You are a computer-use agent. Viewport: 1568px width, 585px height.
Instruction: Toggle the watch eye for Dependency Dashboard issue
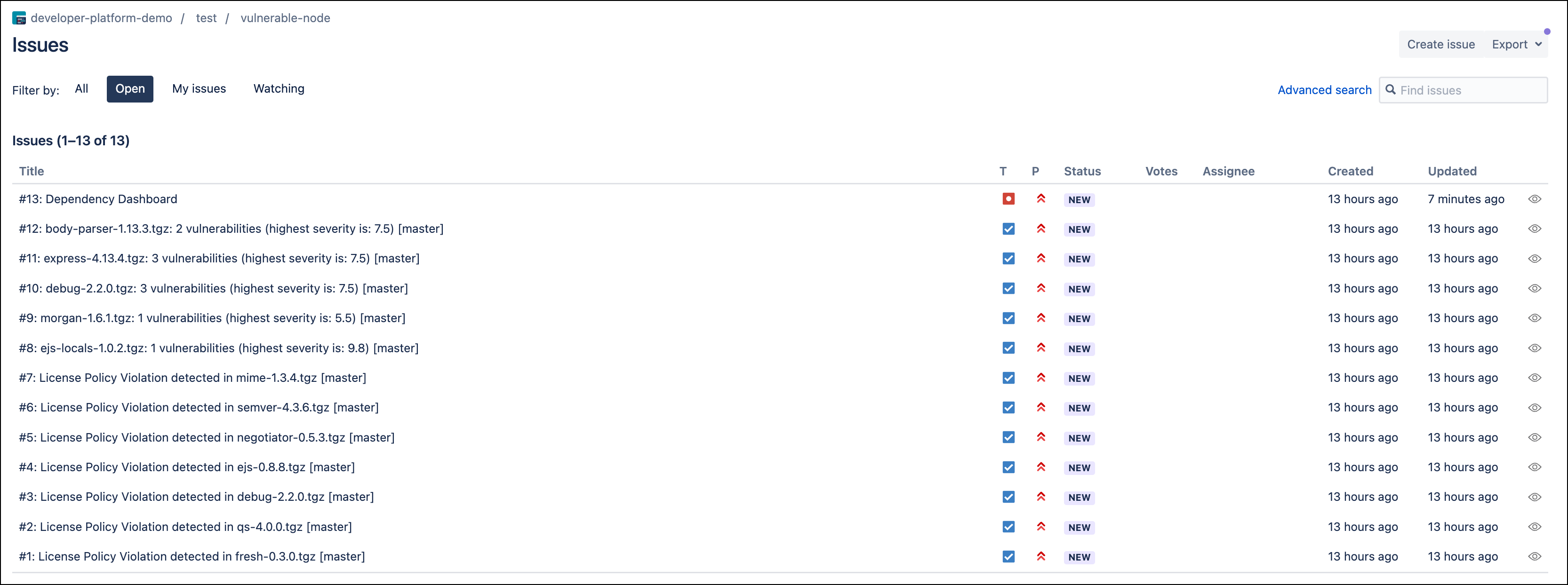tap(1535, 199)
